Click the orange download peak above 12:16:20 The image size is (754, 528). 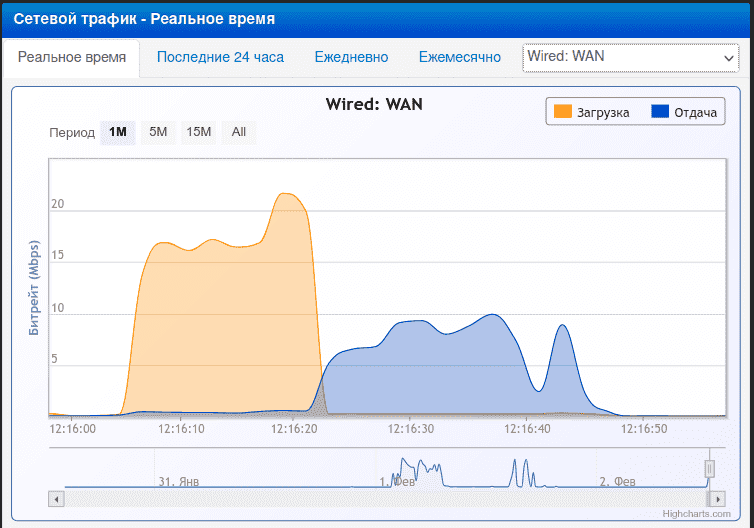click(x=288, y=195)
